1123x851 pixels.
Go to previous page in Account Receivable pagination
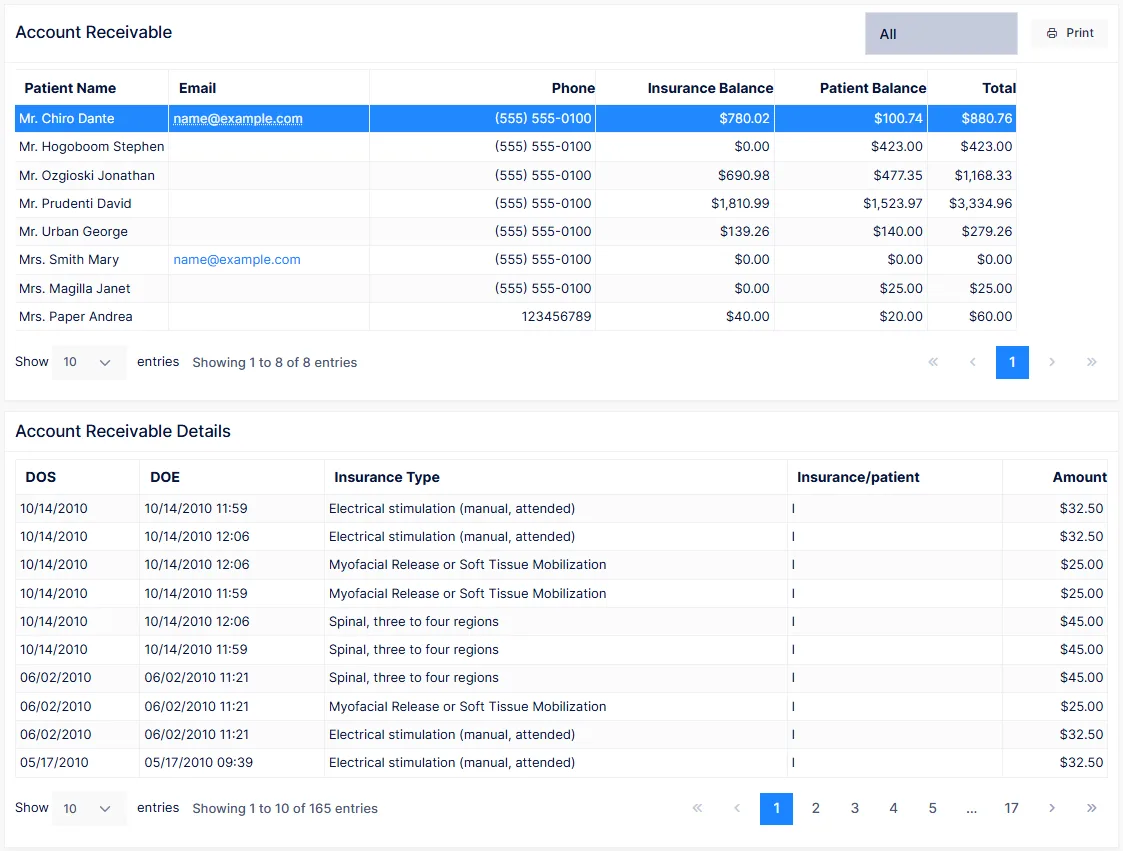point(973,362)
